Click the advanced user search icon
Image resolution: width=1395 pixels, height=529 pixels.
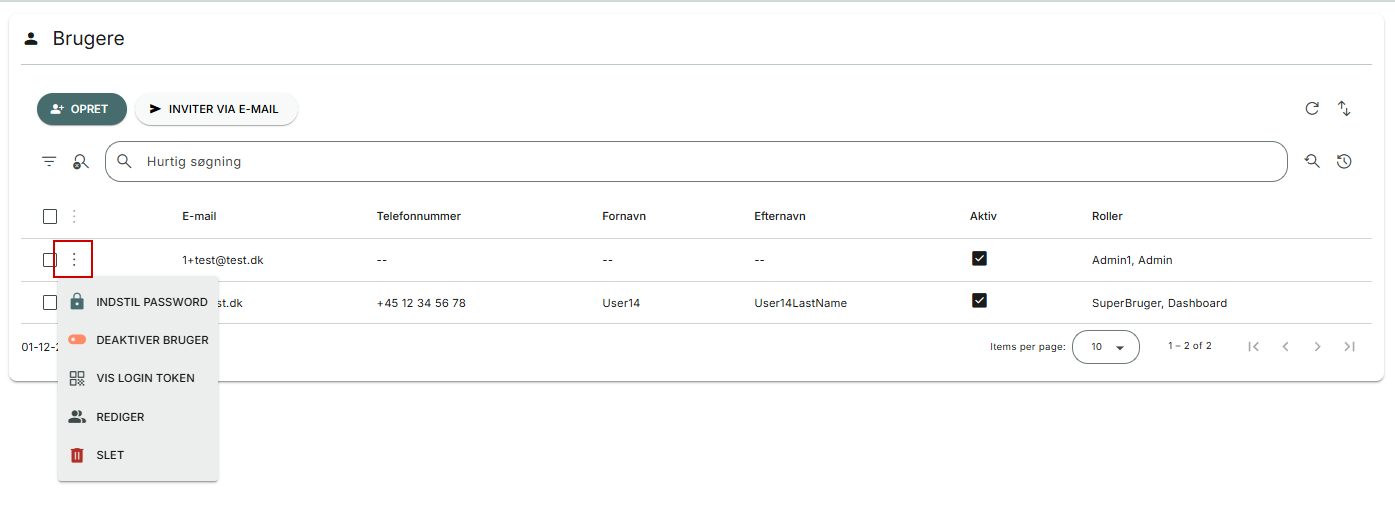click(x=81, y=161)
